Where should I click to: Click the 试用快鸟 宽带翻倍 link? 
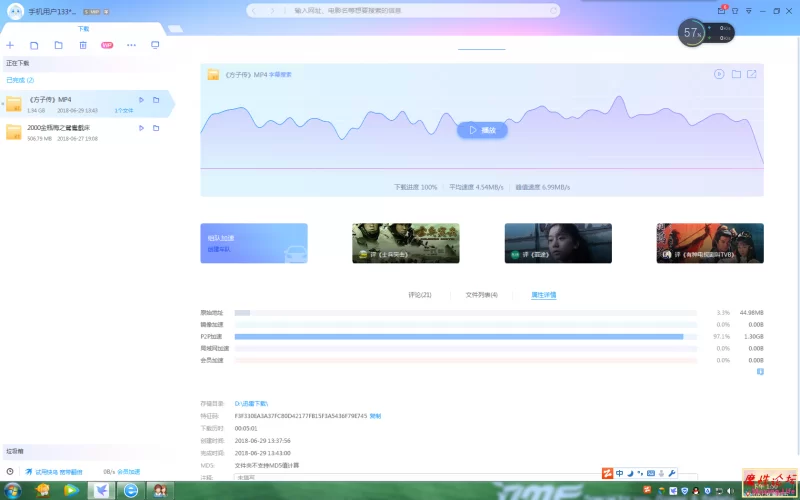tap(59, 472)
